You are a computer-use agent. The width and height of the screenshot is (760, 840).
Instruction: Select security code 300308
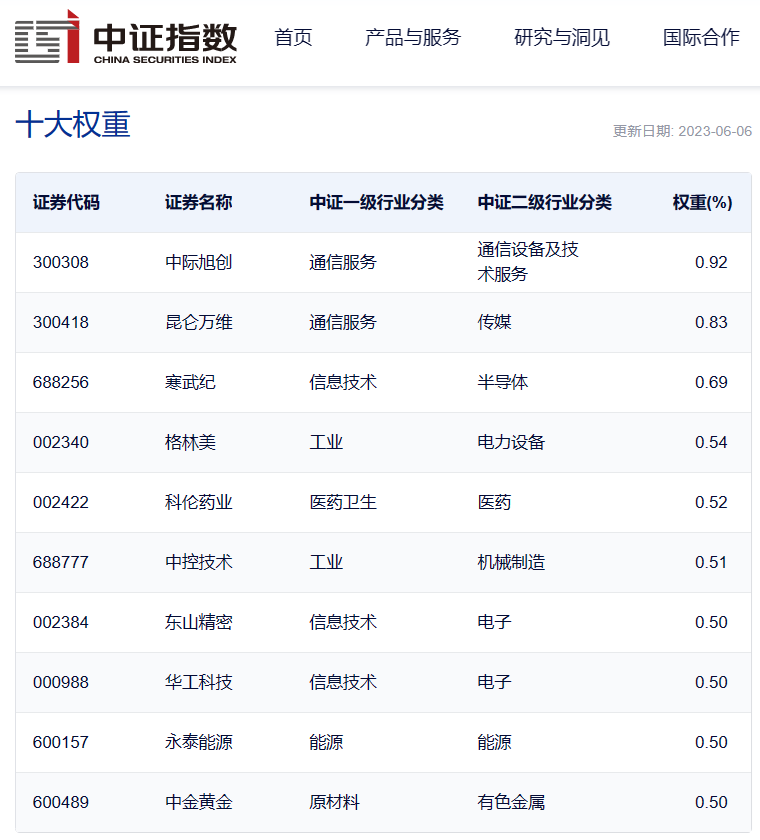pyautogui.click(x=61, y=262)
